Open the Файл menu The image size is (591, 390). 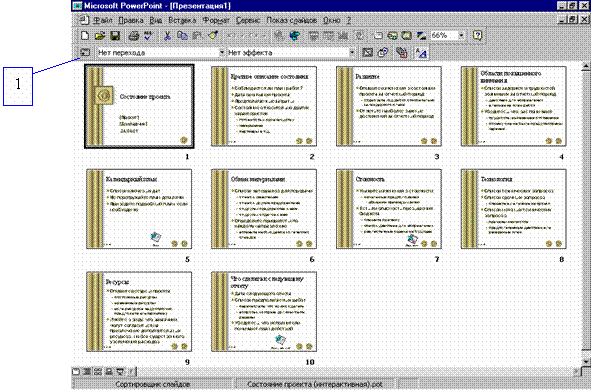[103, 20]
